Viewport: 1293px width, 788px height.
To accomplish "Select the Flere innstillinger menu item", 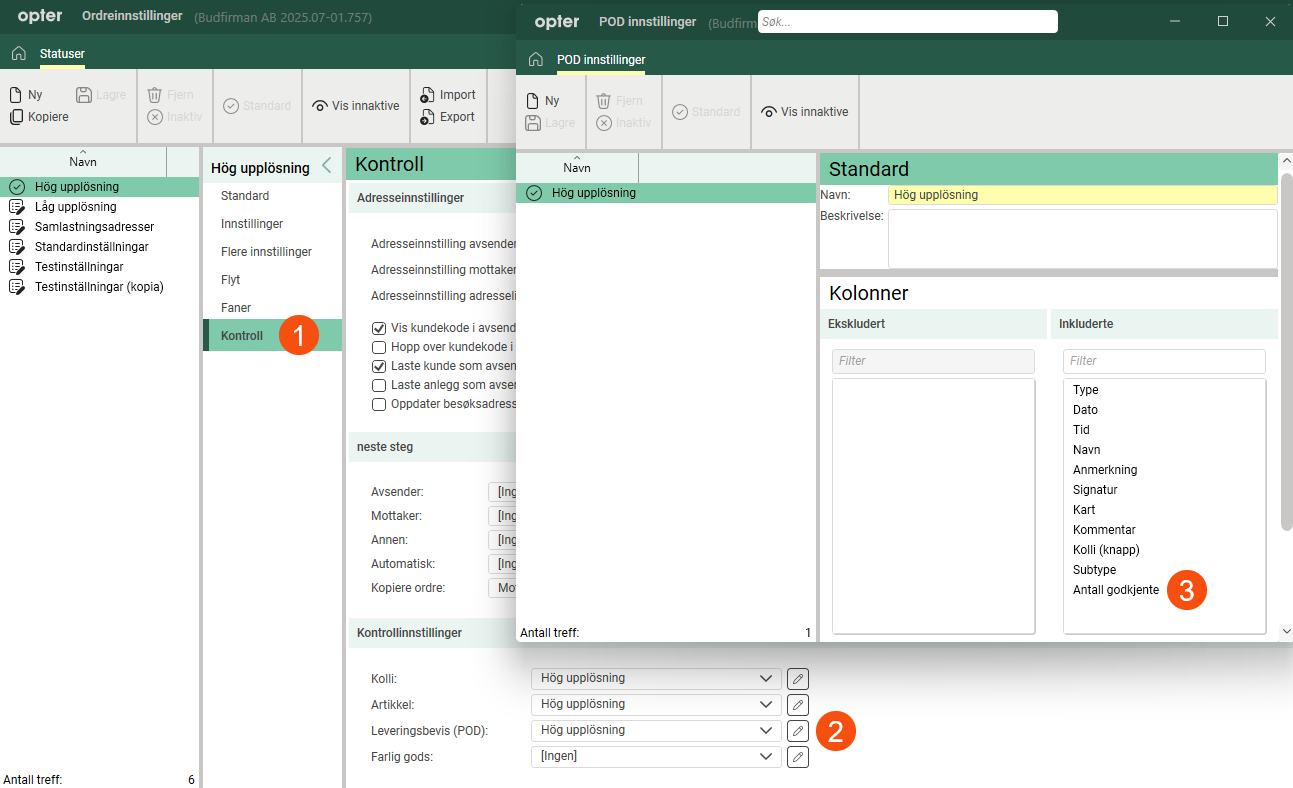I will (x=266, y=252).
